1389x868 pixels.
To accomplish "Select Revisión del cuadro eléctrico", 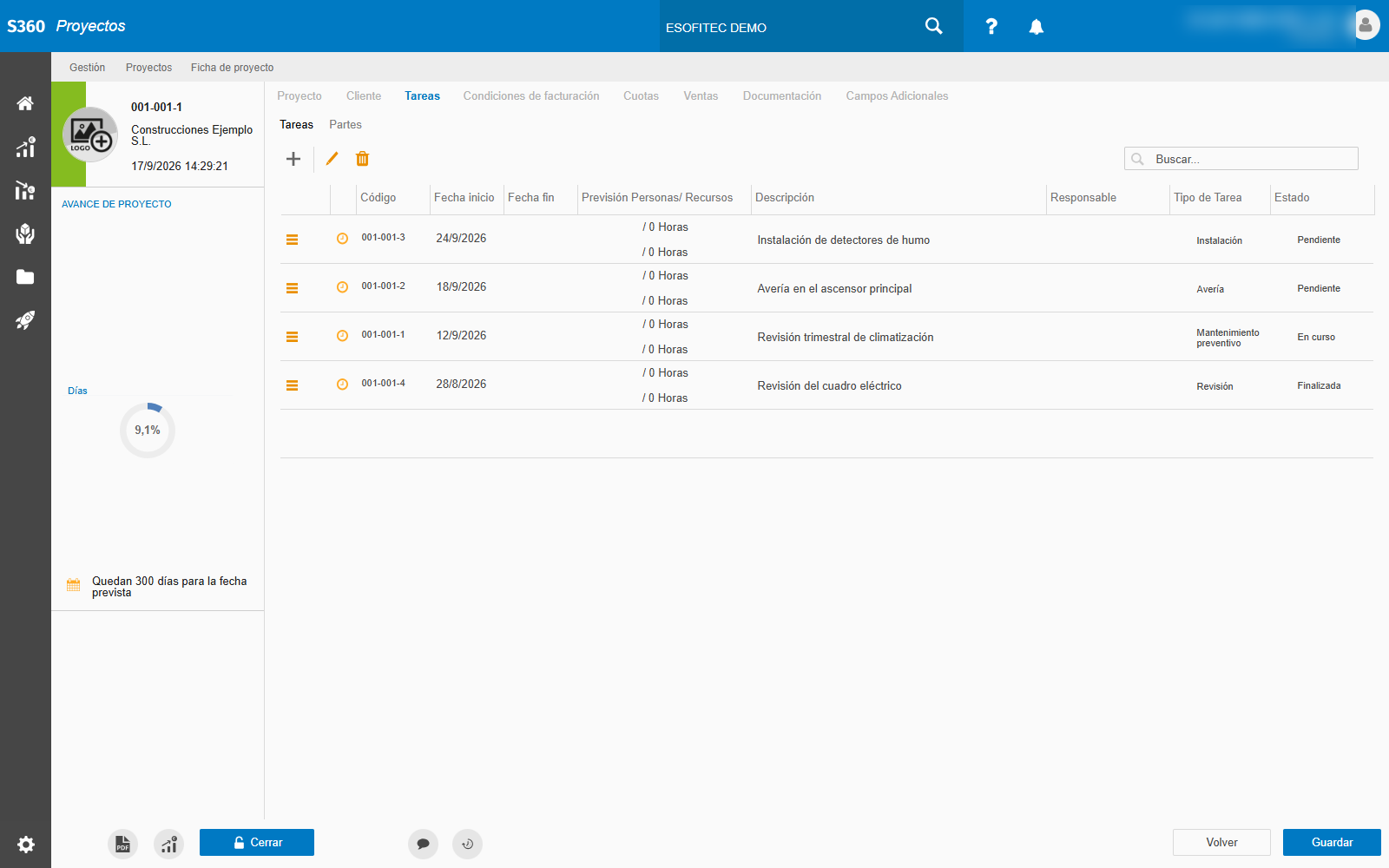I will tap(829, 386).
